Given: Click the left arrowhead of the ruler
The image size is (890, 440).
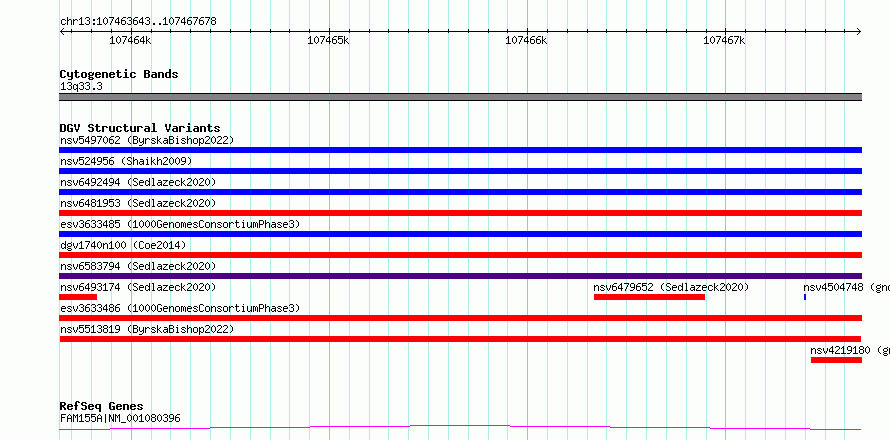Looking at the screenshot, I should pos(62,31).
